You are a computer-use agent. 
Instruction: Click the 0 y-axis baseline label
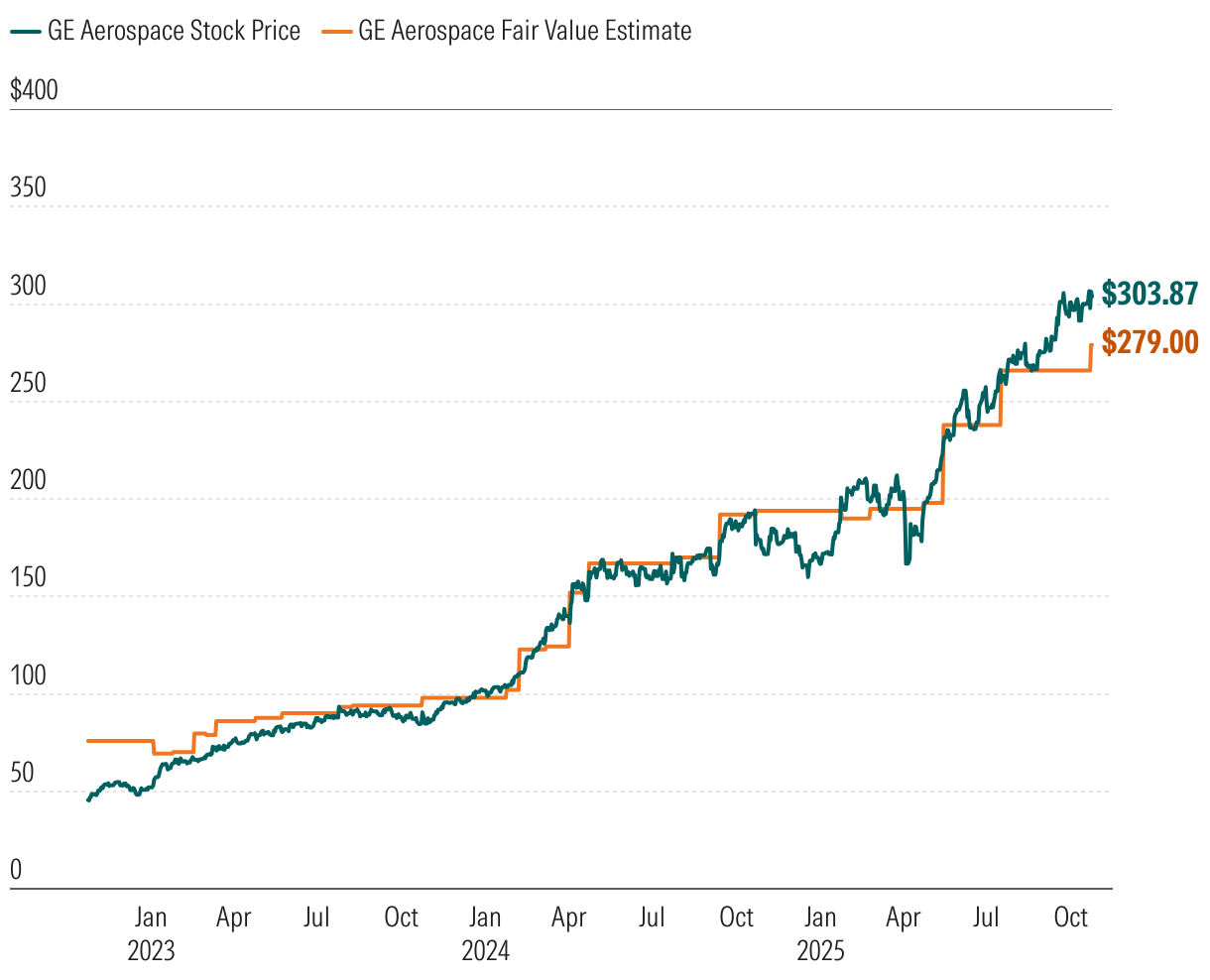16,871
